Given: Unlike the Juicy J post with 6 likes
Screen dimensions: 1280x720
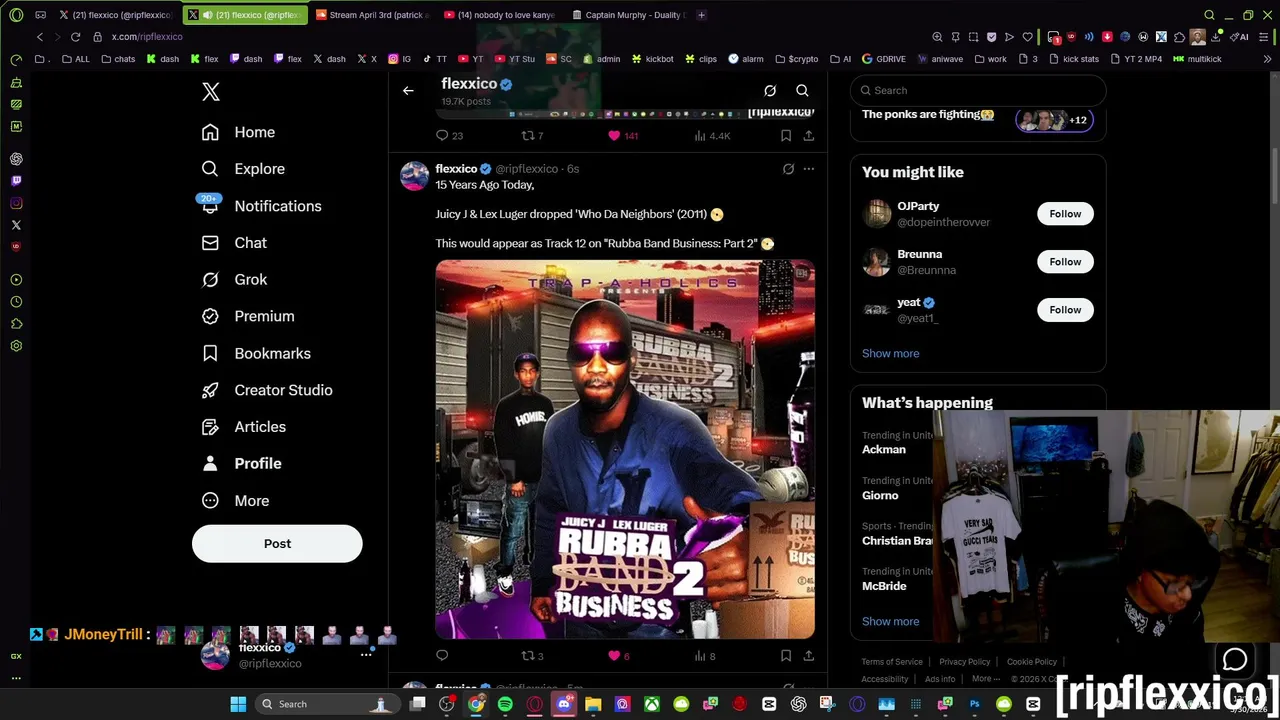Looking at the screenshot, I should (x=619, y=656).
